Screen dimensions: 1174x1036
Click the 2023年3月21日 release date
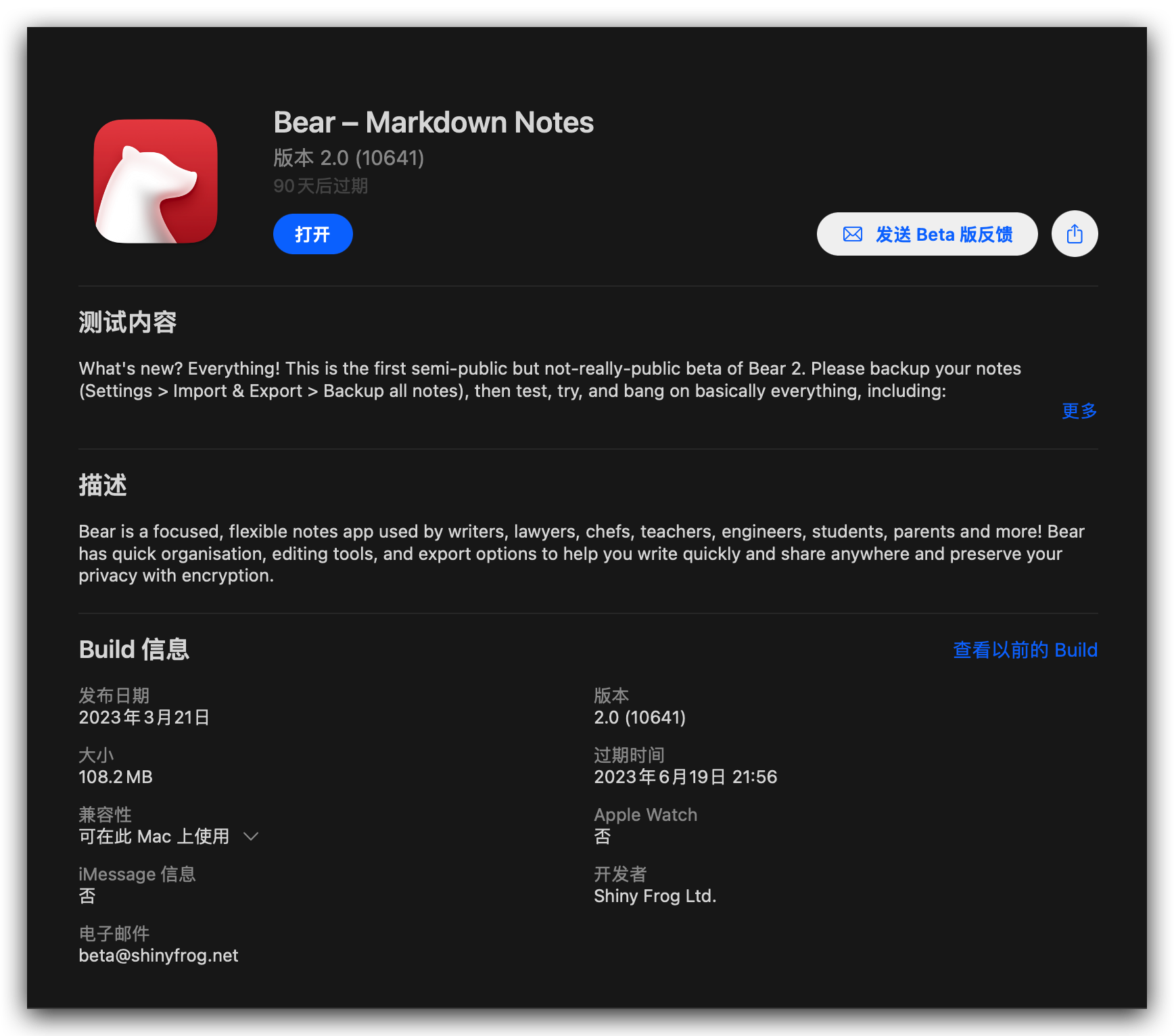[x=144, y=717]
